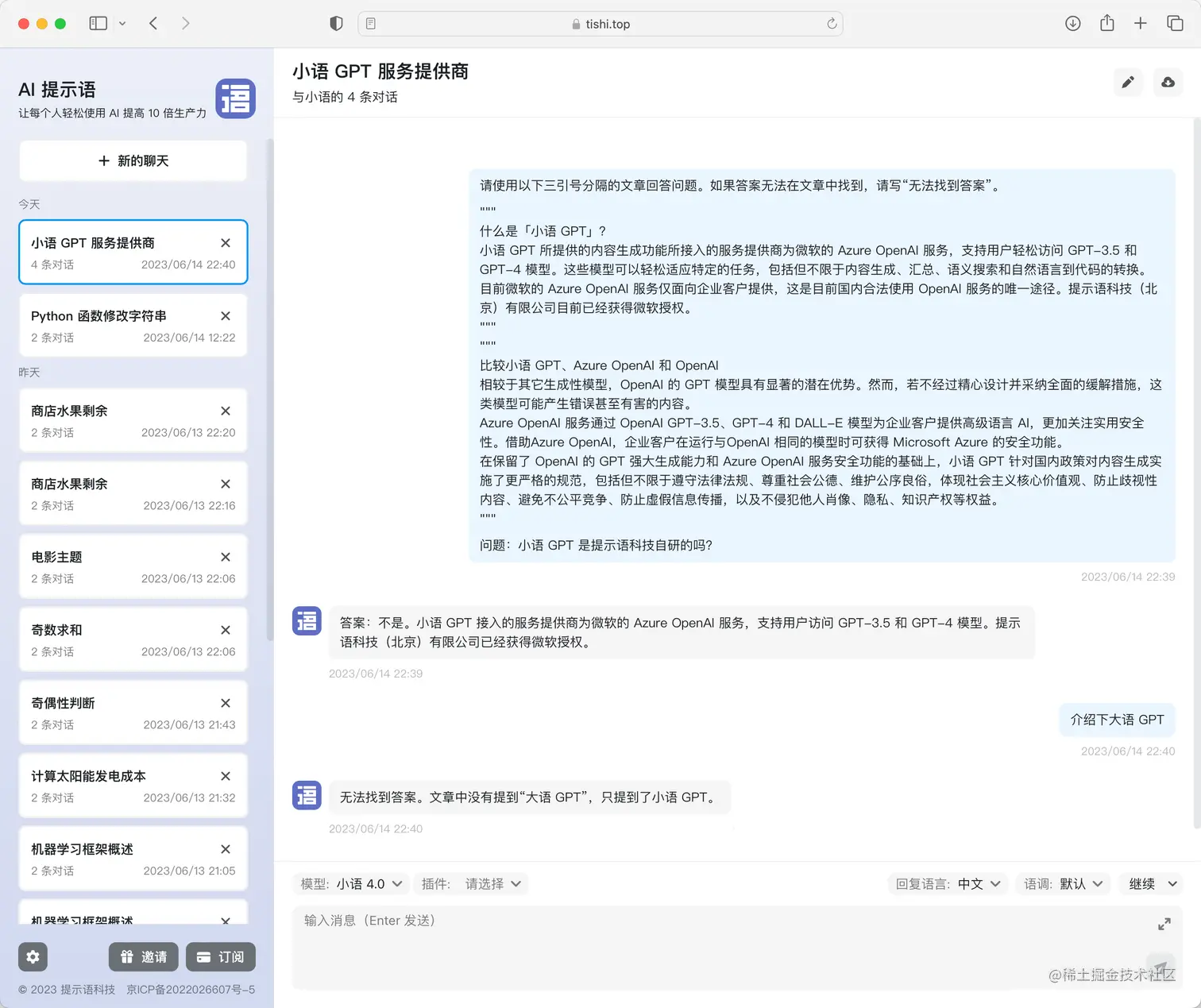Click the 小语 avatar beside the first answer

[307, 620]
